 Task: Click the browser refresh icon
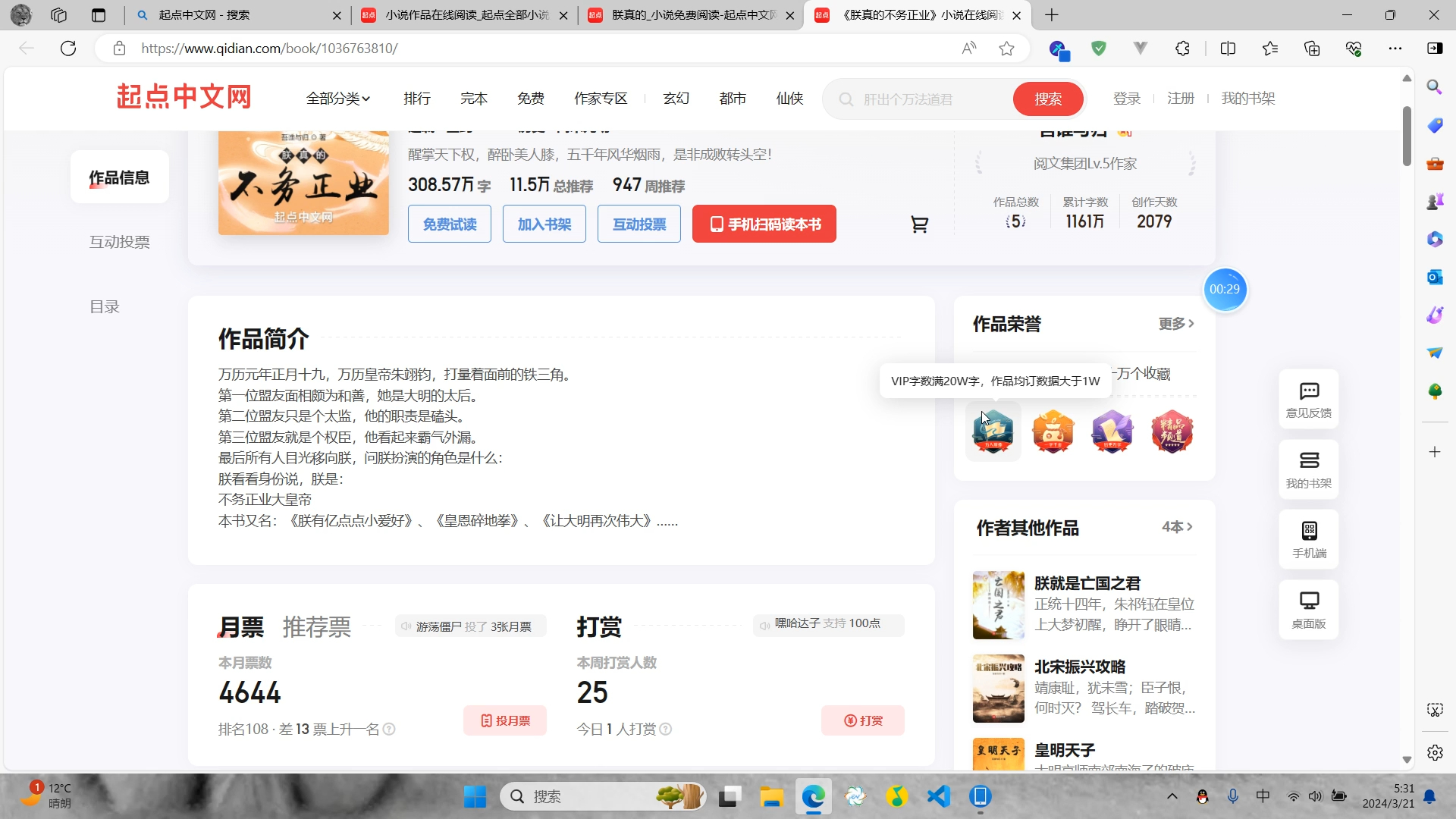pos(68,49)
